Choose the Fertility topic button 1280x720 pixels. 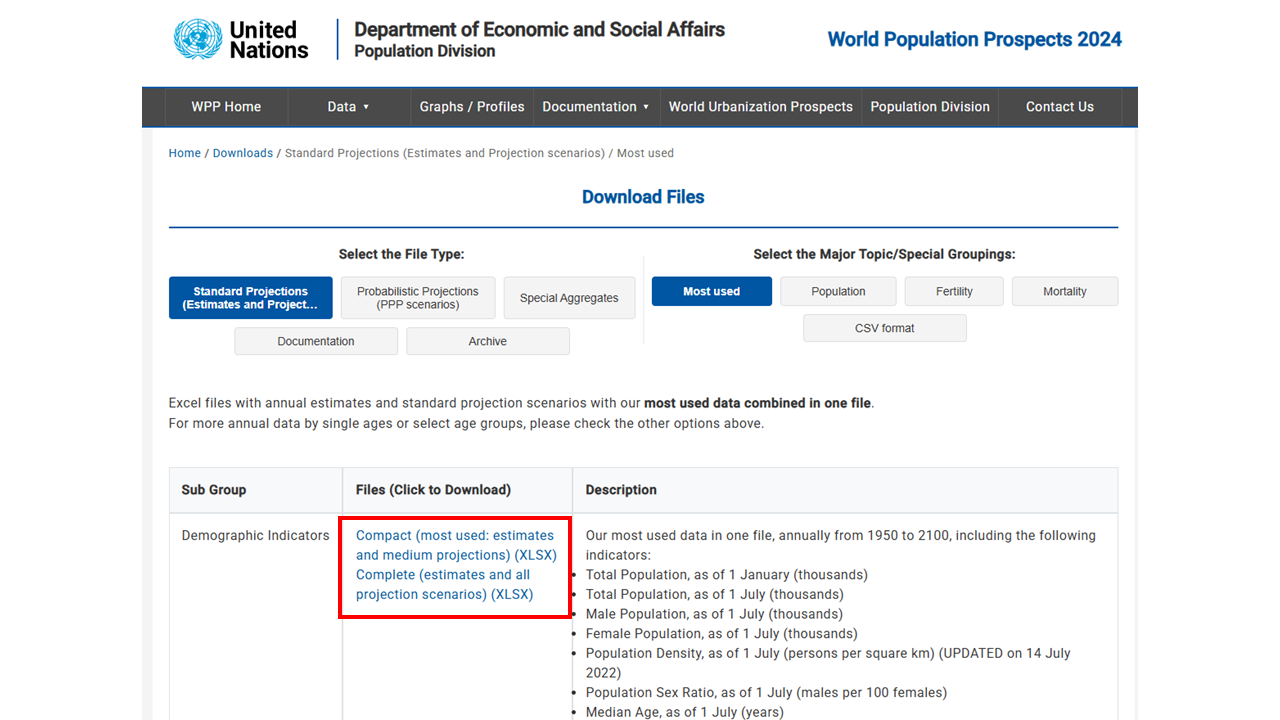click(954, 291)
